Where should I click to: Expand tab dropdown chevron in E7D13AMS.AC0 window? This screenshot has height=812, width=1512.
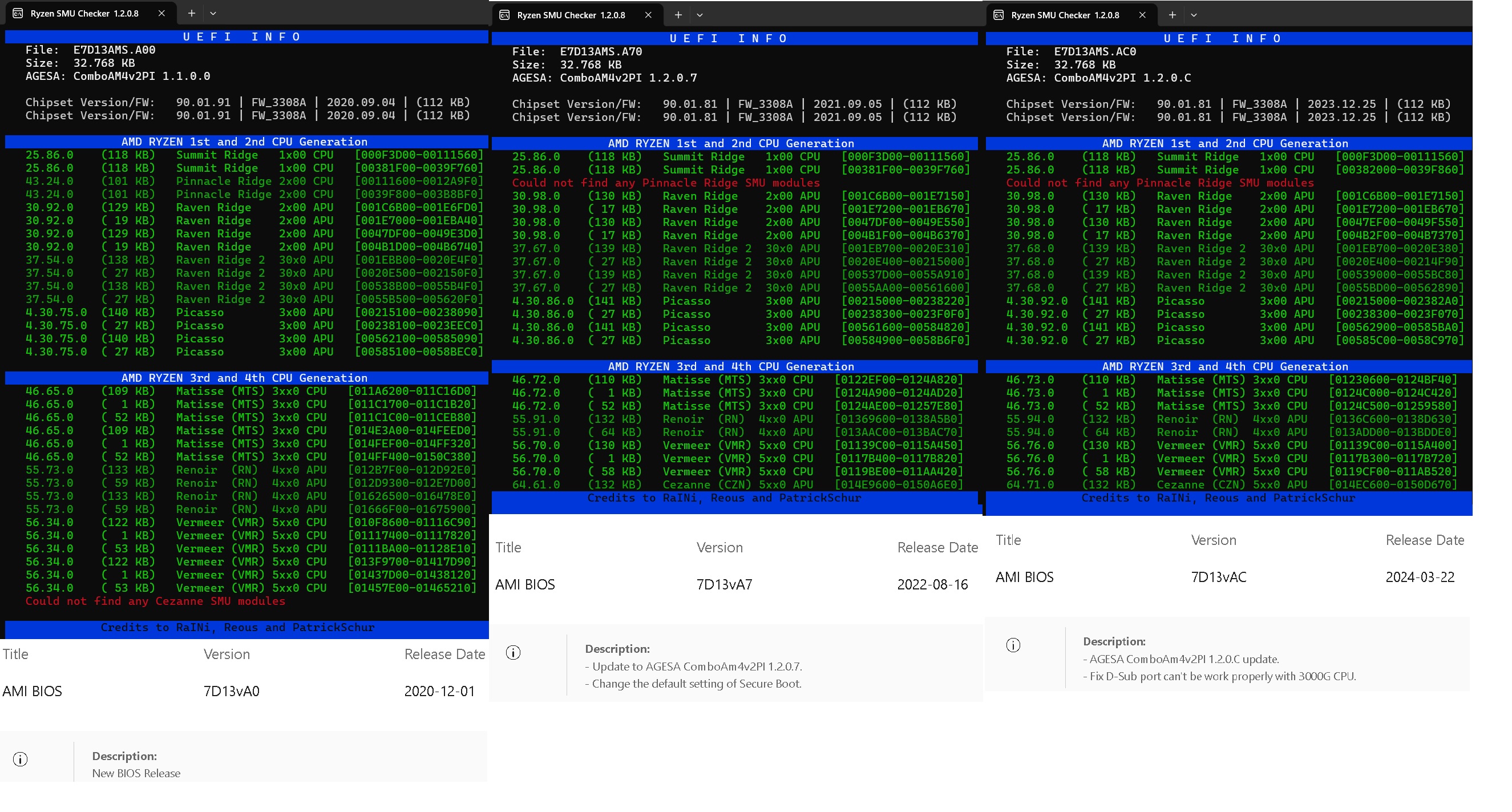[1194, 15]
